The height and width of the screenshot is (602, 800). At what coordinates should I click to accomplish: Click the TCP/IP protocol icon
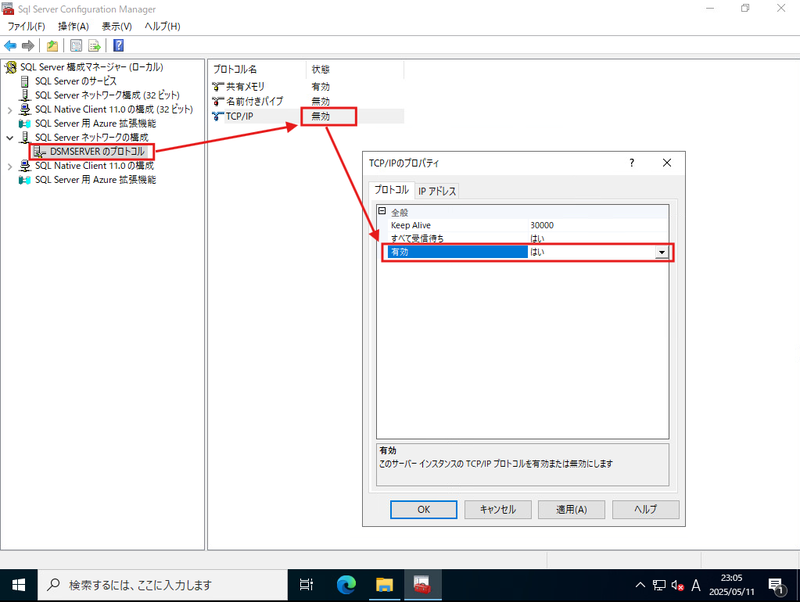point(218,116)
